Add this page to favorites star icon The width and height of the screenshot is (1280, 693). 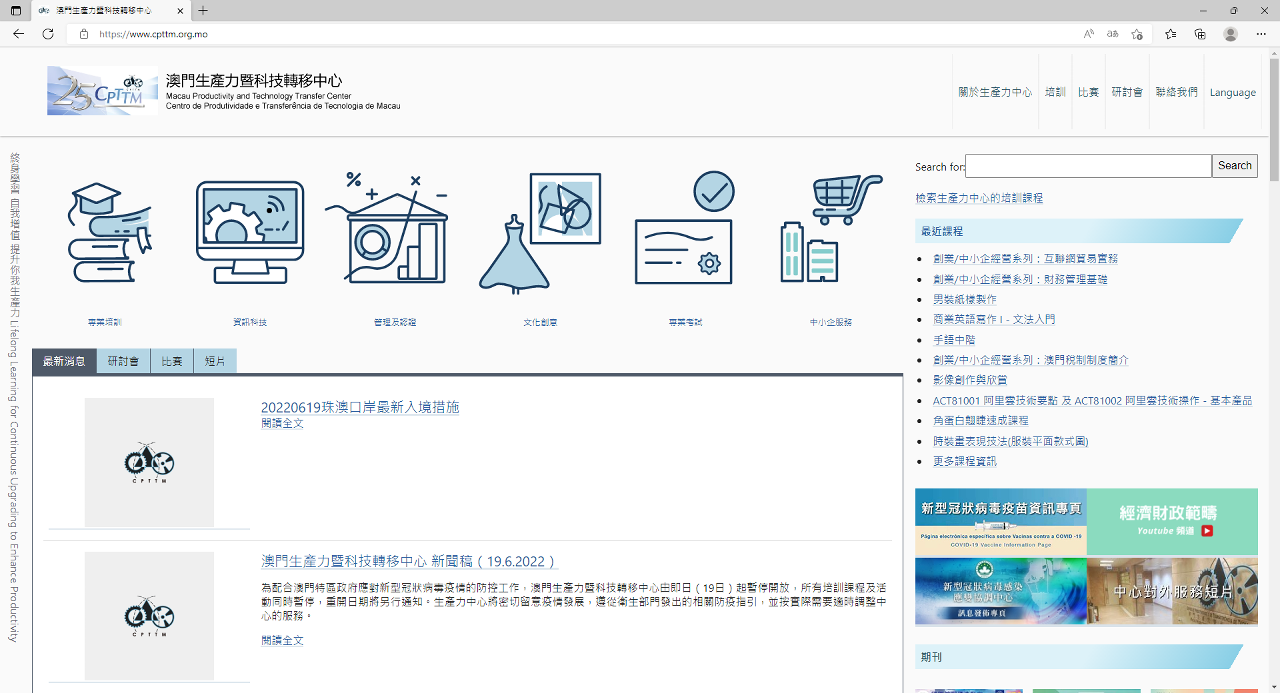click(x=1137, y=34)
